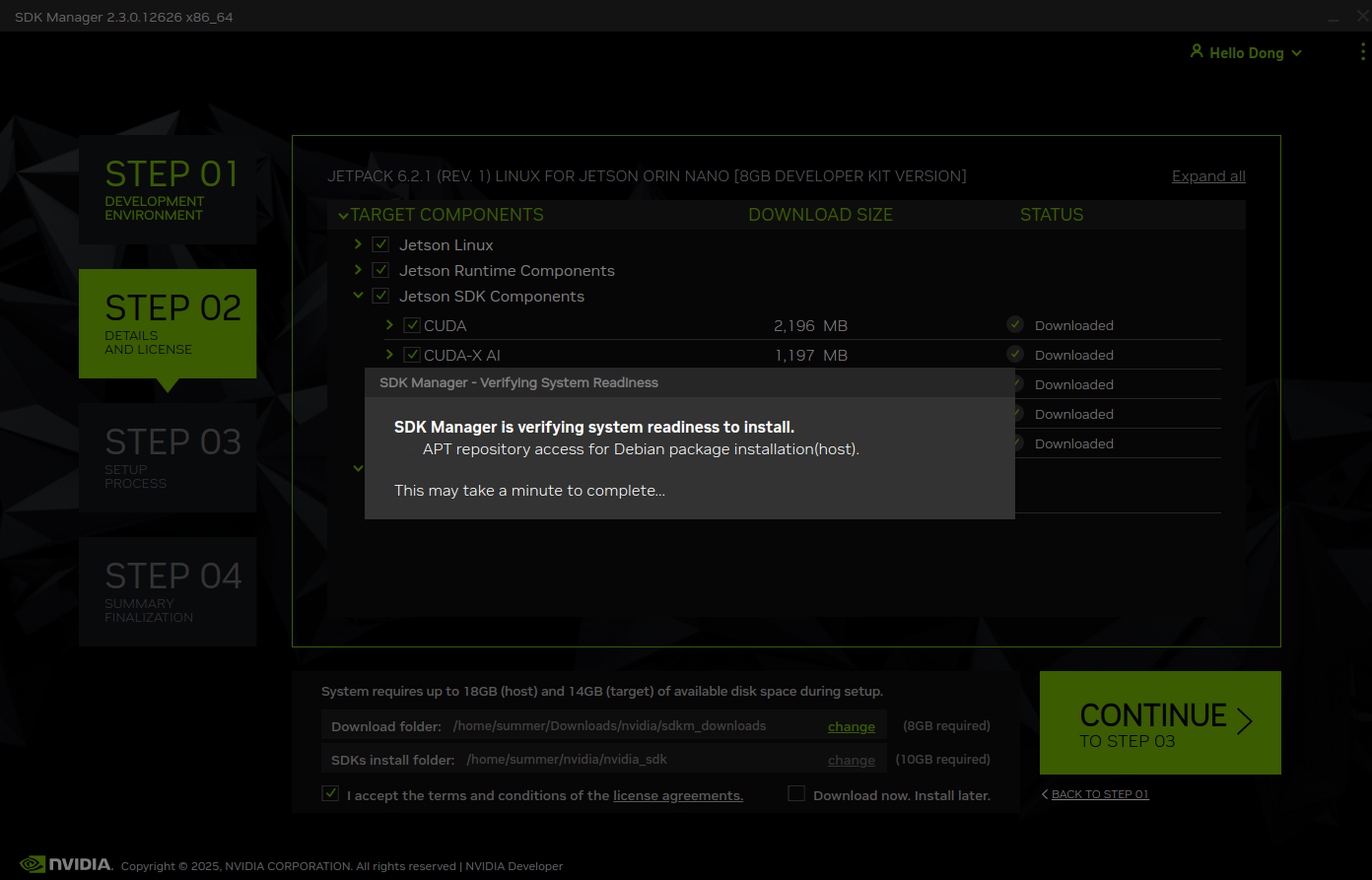The height and width of the screenshot is (880, 1372).
Task: Click the fourth row's Downloaded circle icon
Action: (x=1015, y=413)
